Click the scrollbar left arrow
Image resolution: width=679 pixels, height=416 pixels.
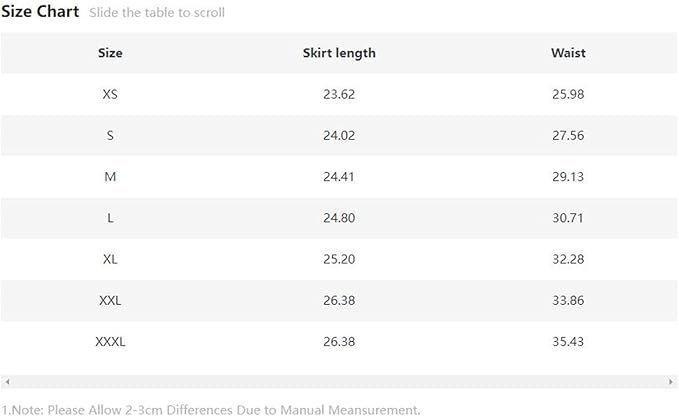[x=7, y=382]
